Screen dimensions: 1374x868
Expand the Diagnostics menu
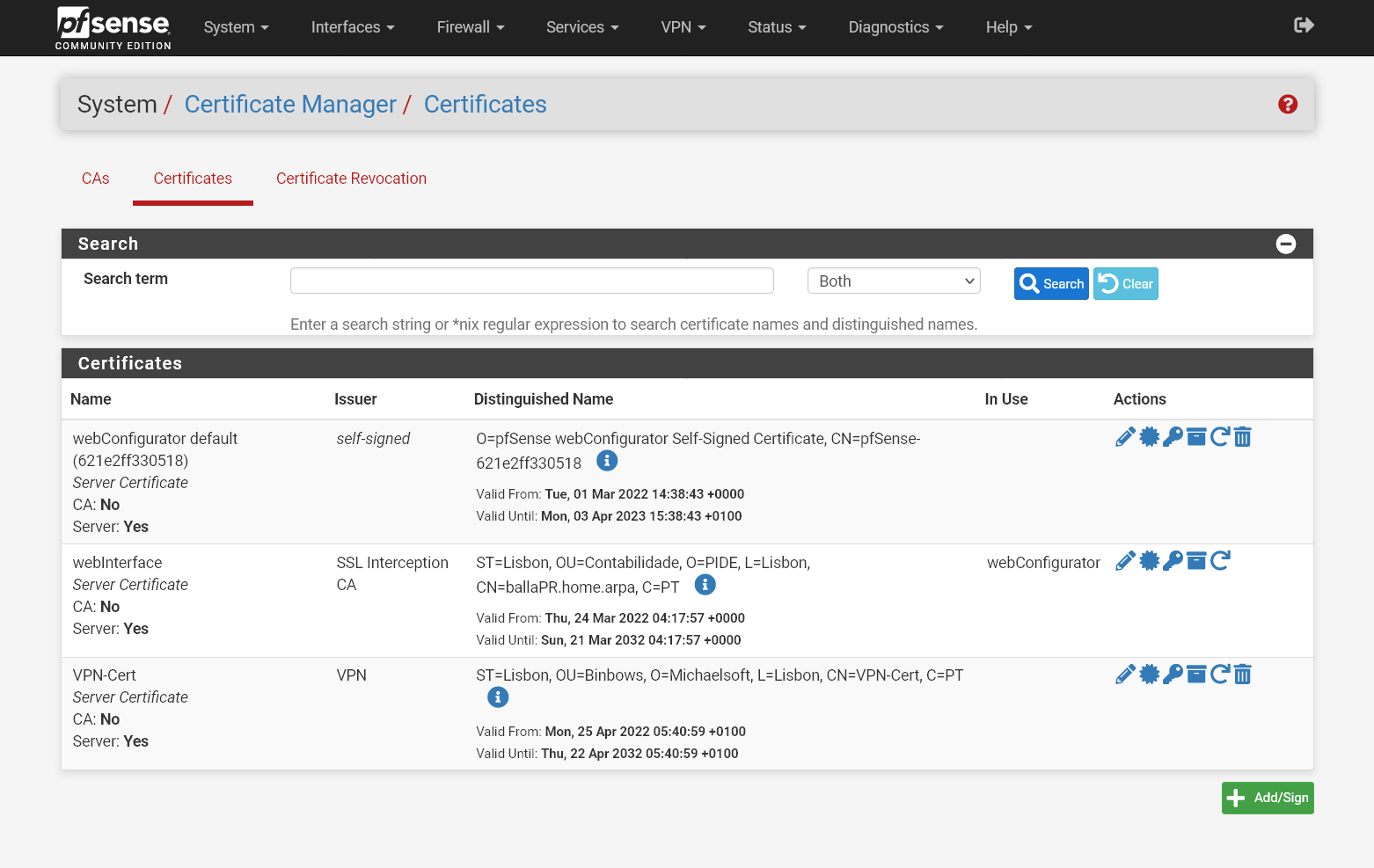tap(895, 27)
